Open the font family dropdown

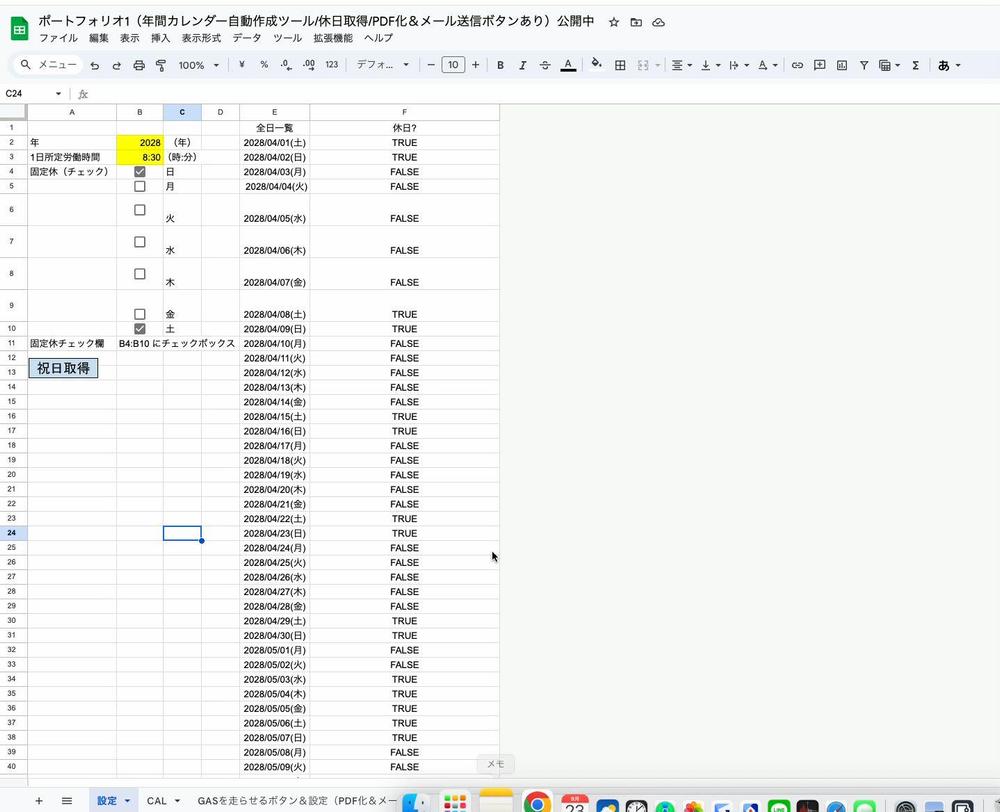coord(380,65)
